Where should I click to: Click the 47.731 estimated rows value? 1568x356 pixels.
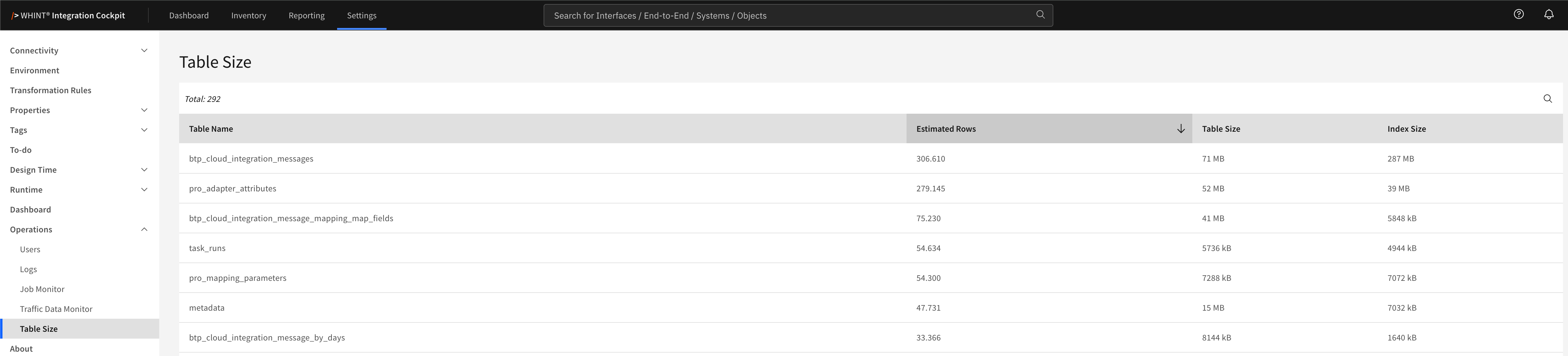(x=928, y=308)
